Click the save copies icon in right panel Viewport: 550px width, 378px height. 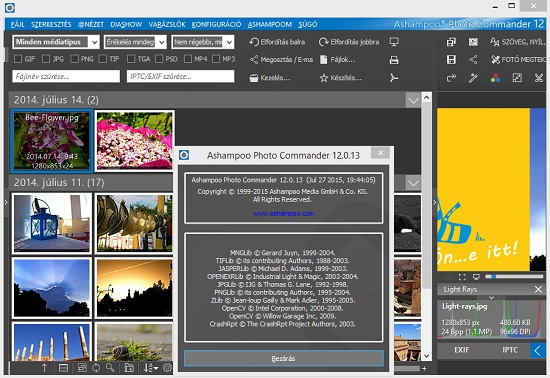(451, 42)
